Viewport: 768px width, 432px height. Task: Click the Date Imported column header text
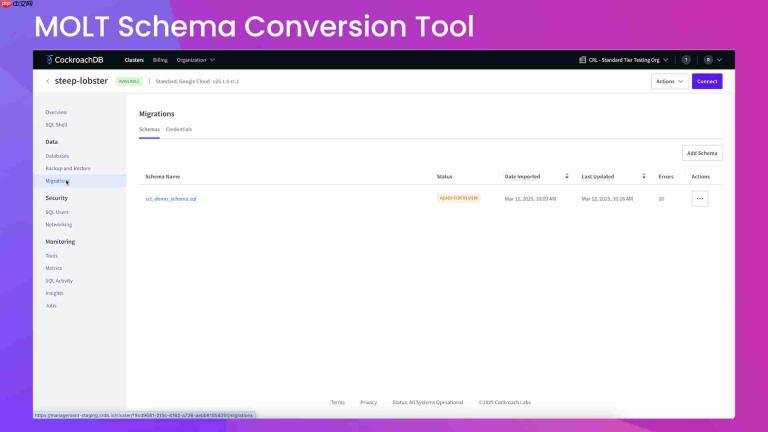pyautogui.click(x=522, y=176)
